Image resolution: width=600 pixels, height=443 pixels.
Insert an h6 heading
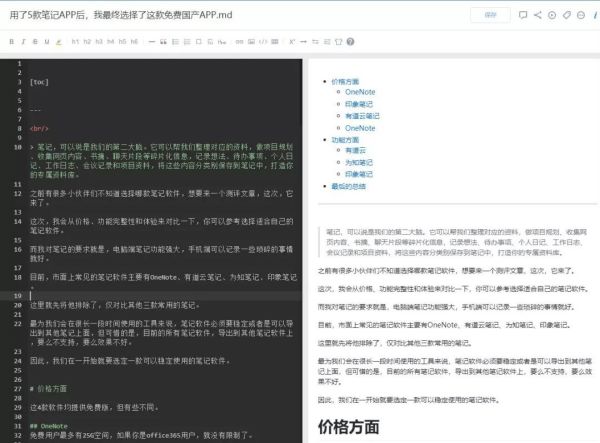[134, 42]
